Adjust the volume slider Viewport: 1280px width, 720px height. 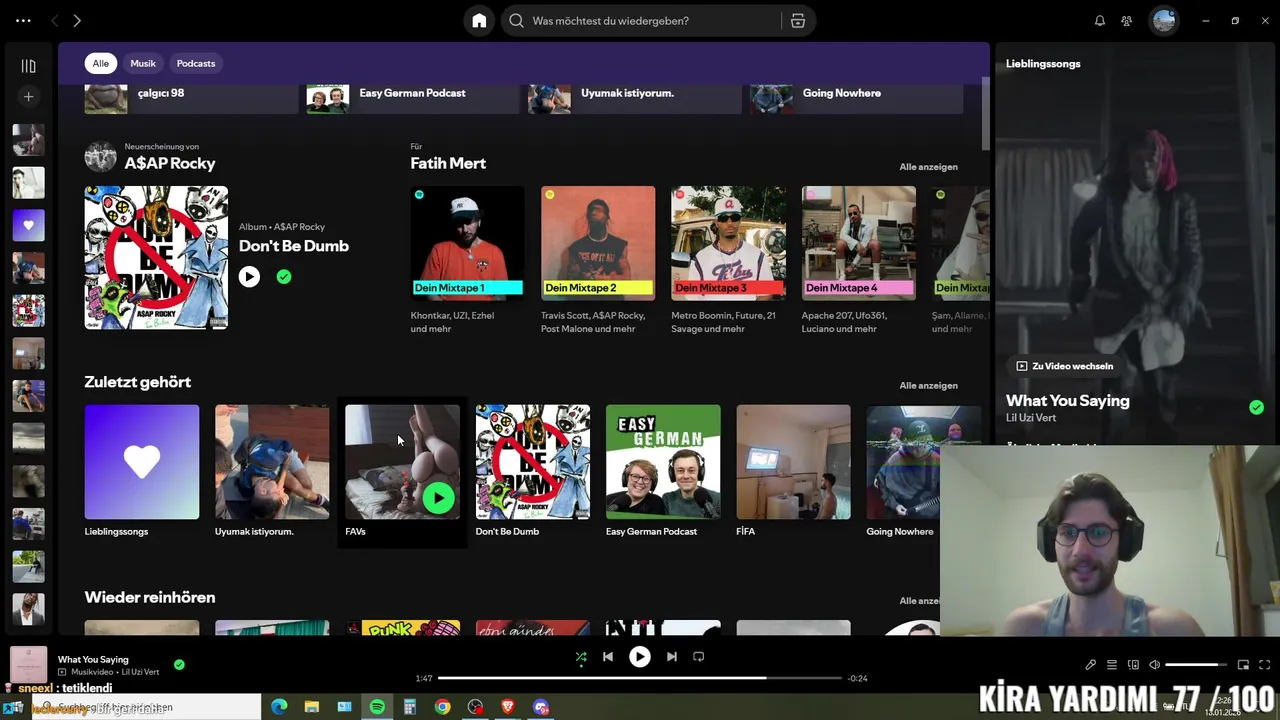pyautogui.click(x=1196, y=665)
